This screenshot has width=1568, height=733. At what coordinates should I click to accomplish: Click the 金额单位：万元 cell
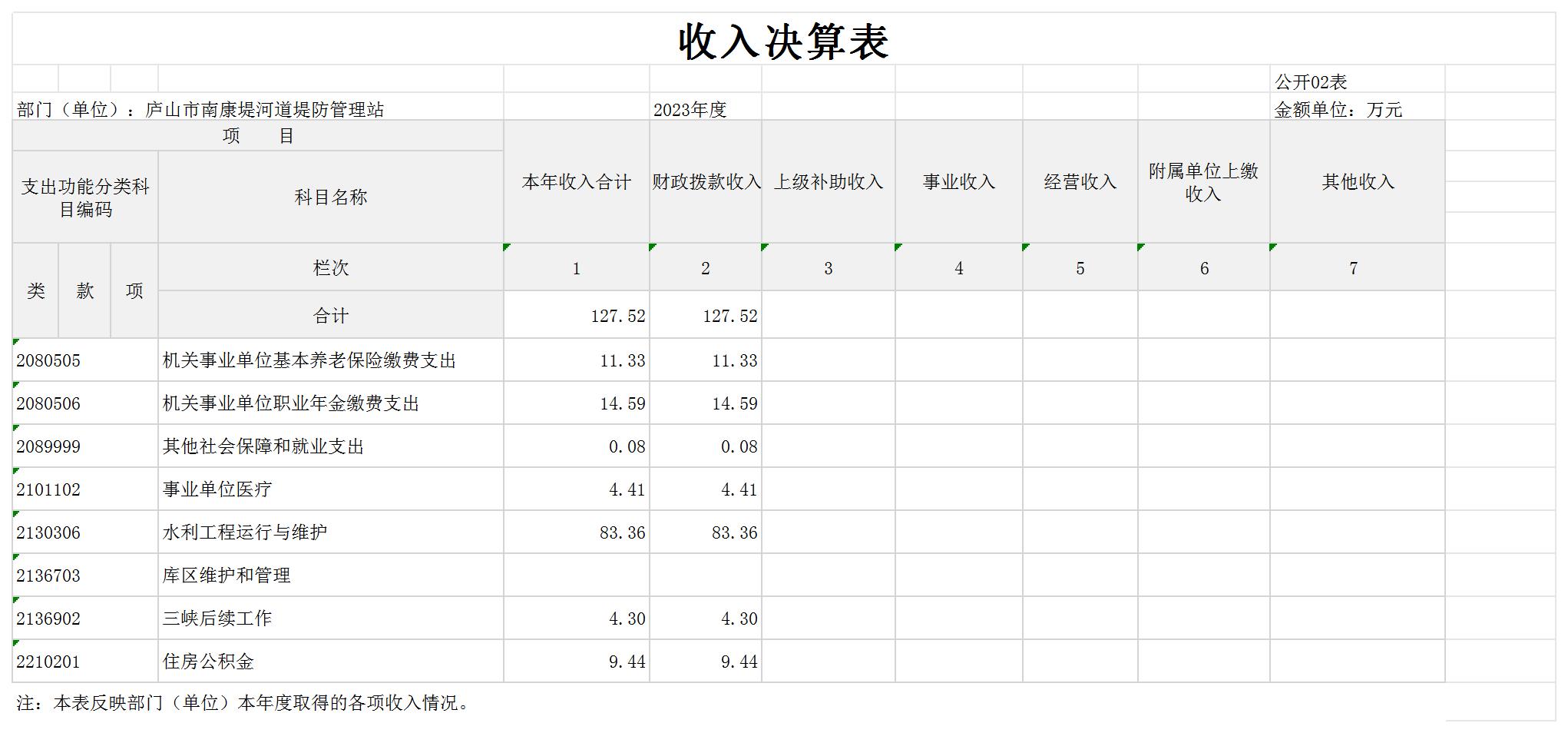click(1338, 109)
